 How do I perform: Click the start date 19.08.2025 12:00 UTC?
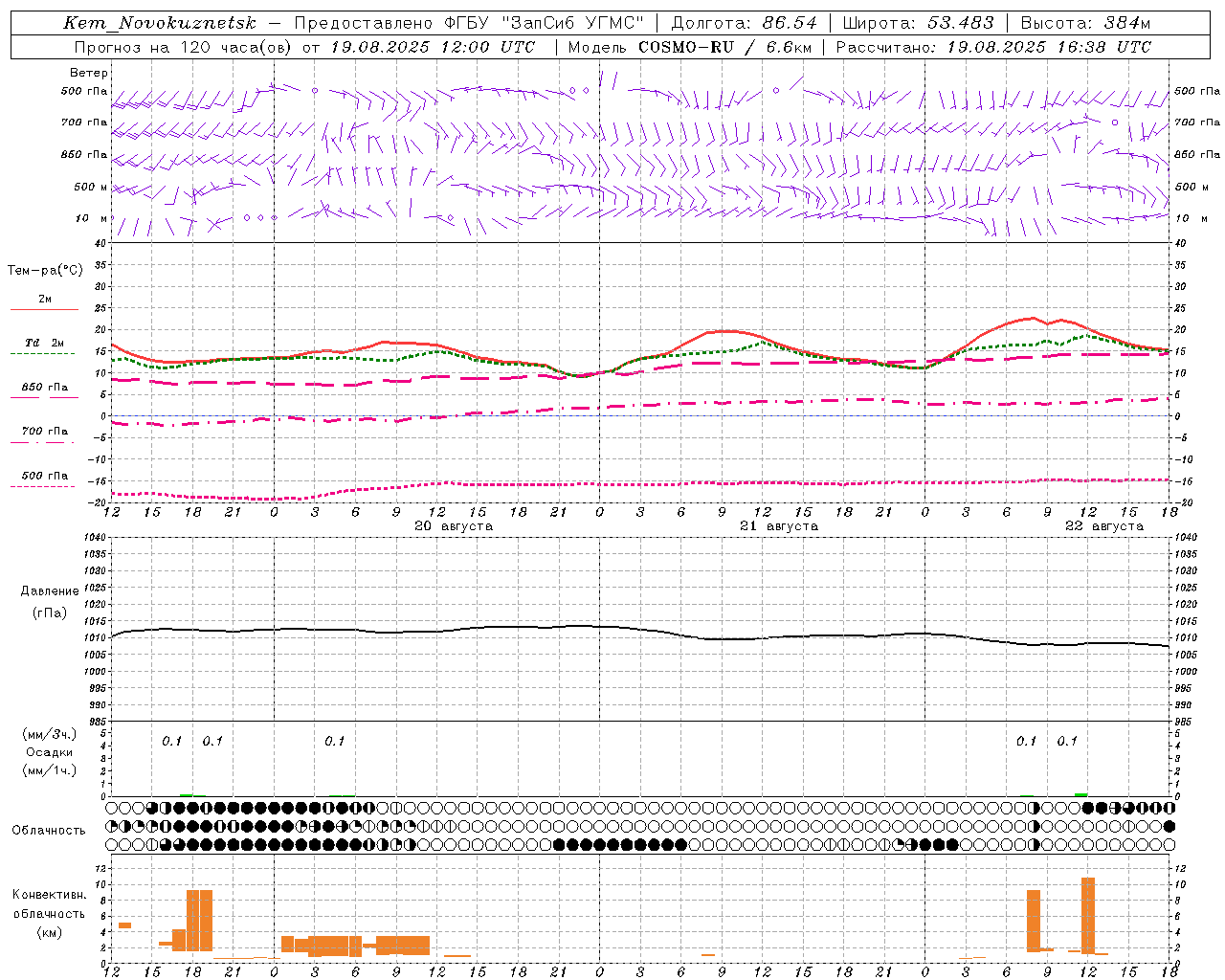pos(433,47)
